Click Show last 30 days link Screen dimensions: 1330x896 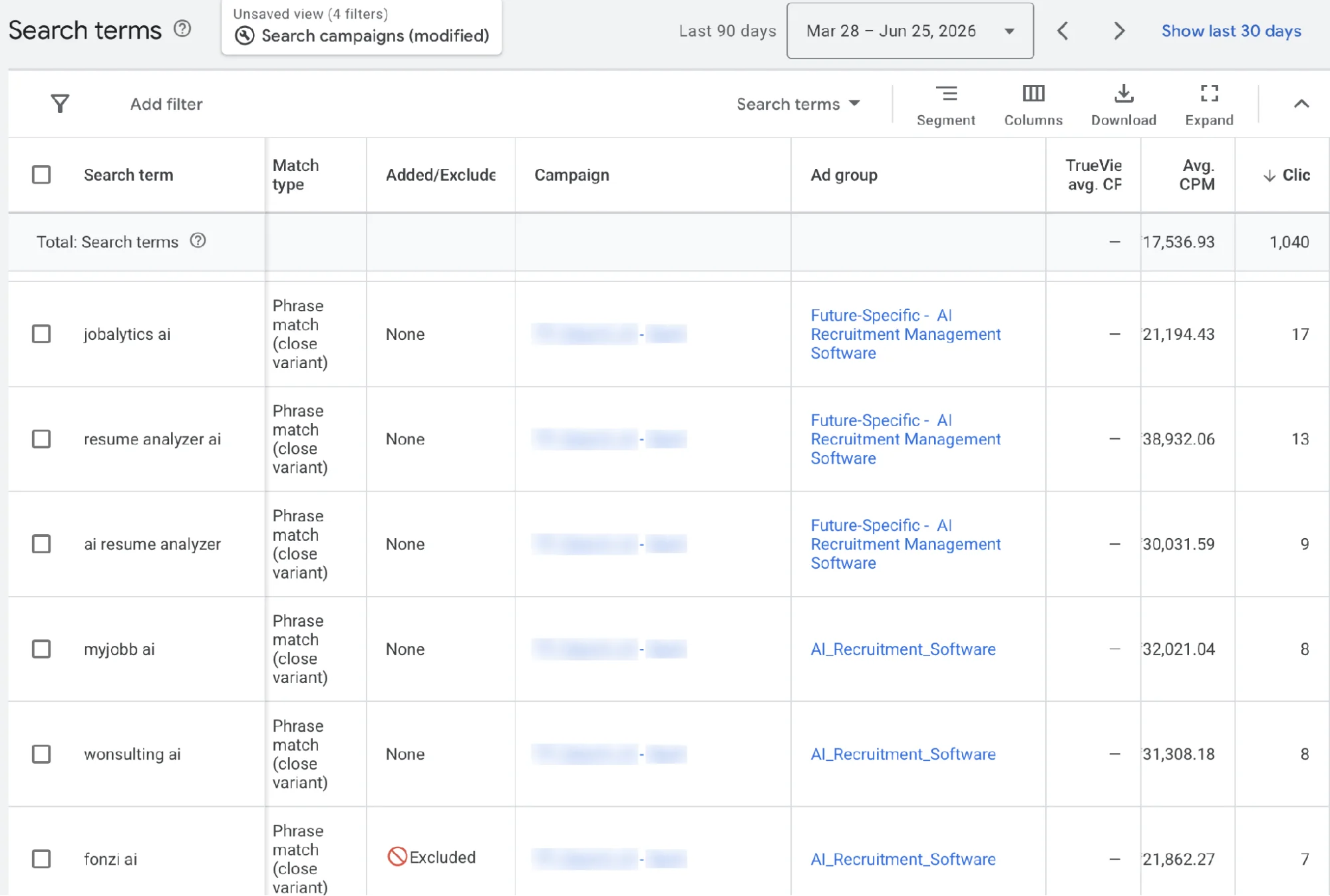(1231, 31)
